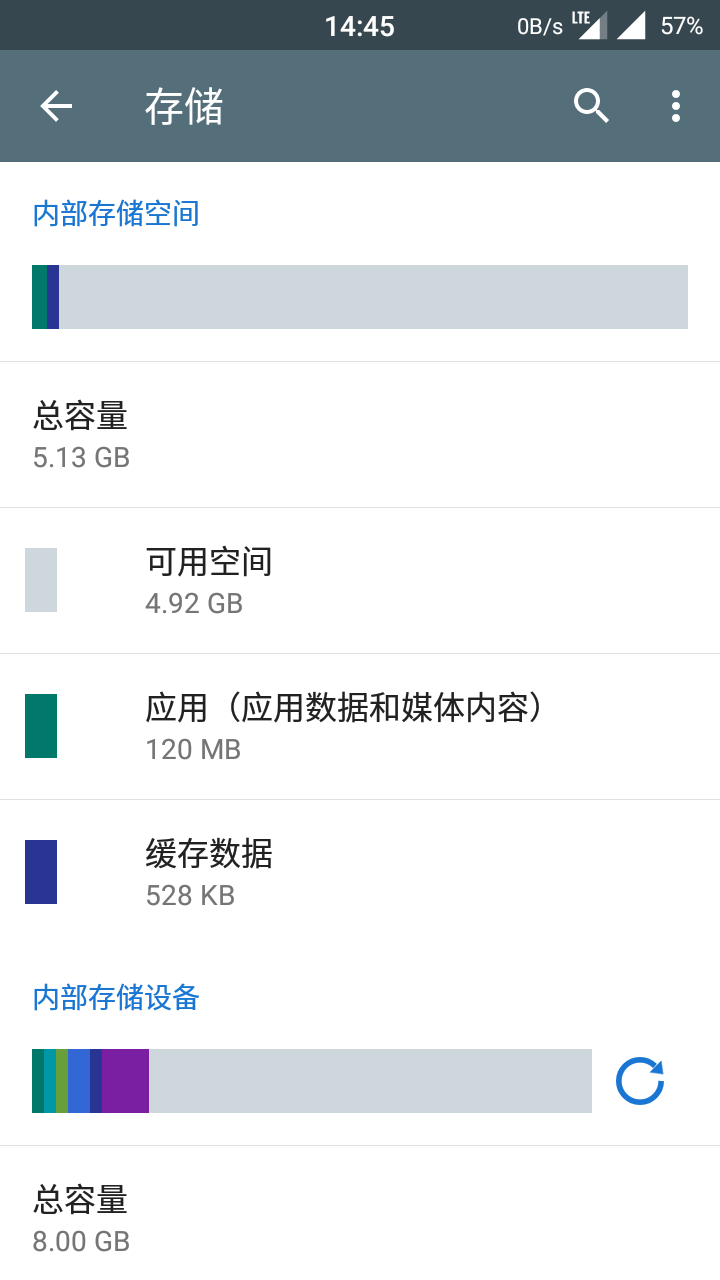
Task: Click the grey 可用空间 color swatch
Action: pos(41,580)
